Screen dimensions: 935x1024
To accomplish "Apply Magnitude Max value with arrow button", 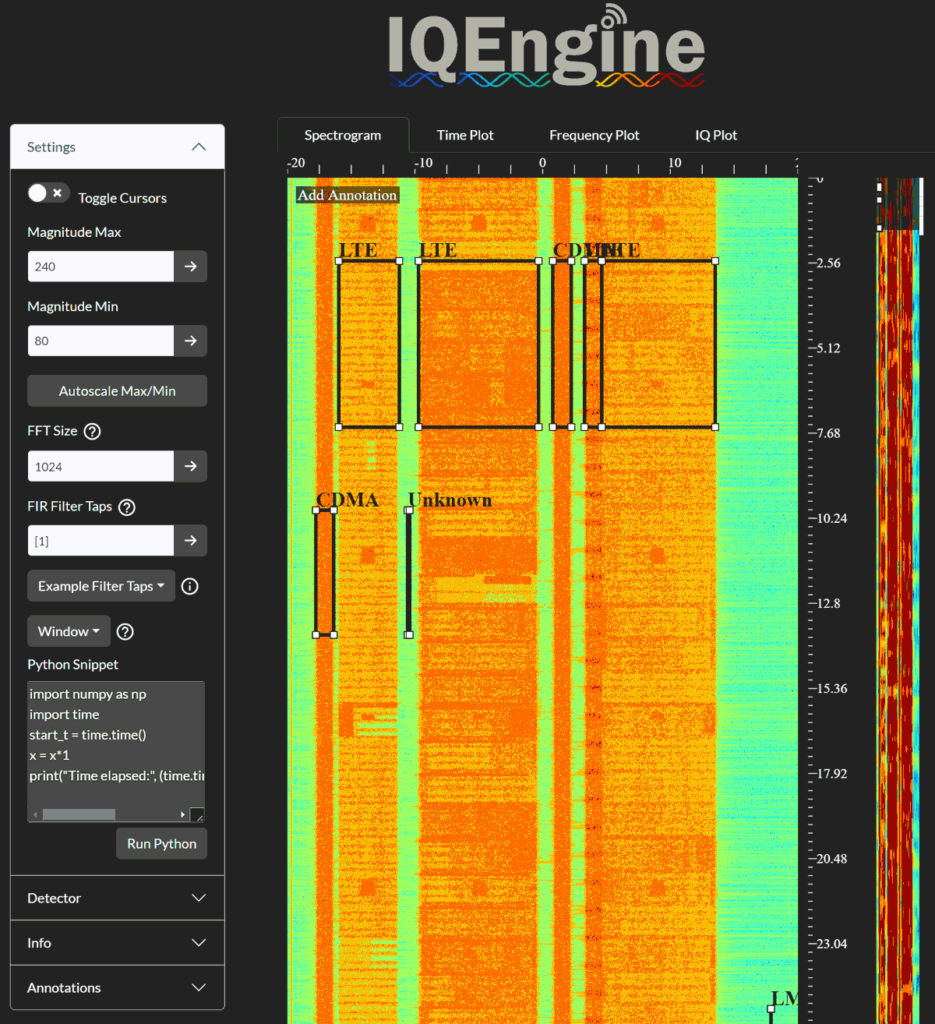I will pos(190,266).
